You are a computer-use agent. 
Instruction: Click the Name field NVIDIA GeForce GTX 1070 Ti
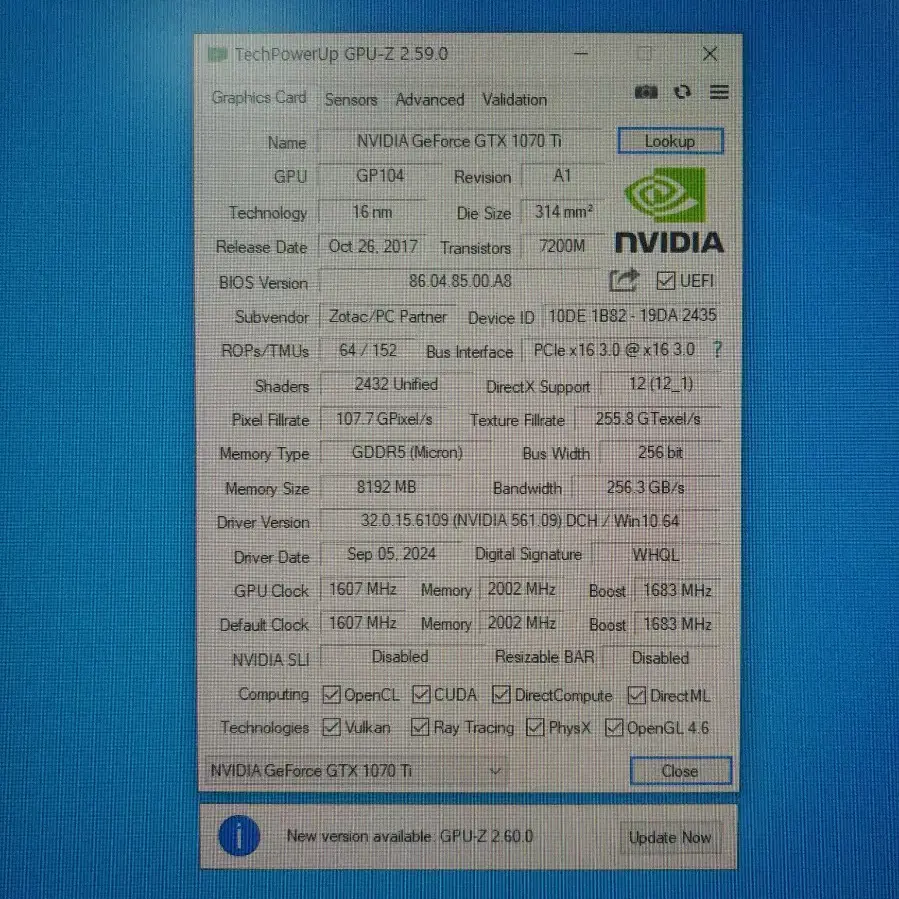point(459,141)
